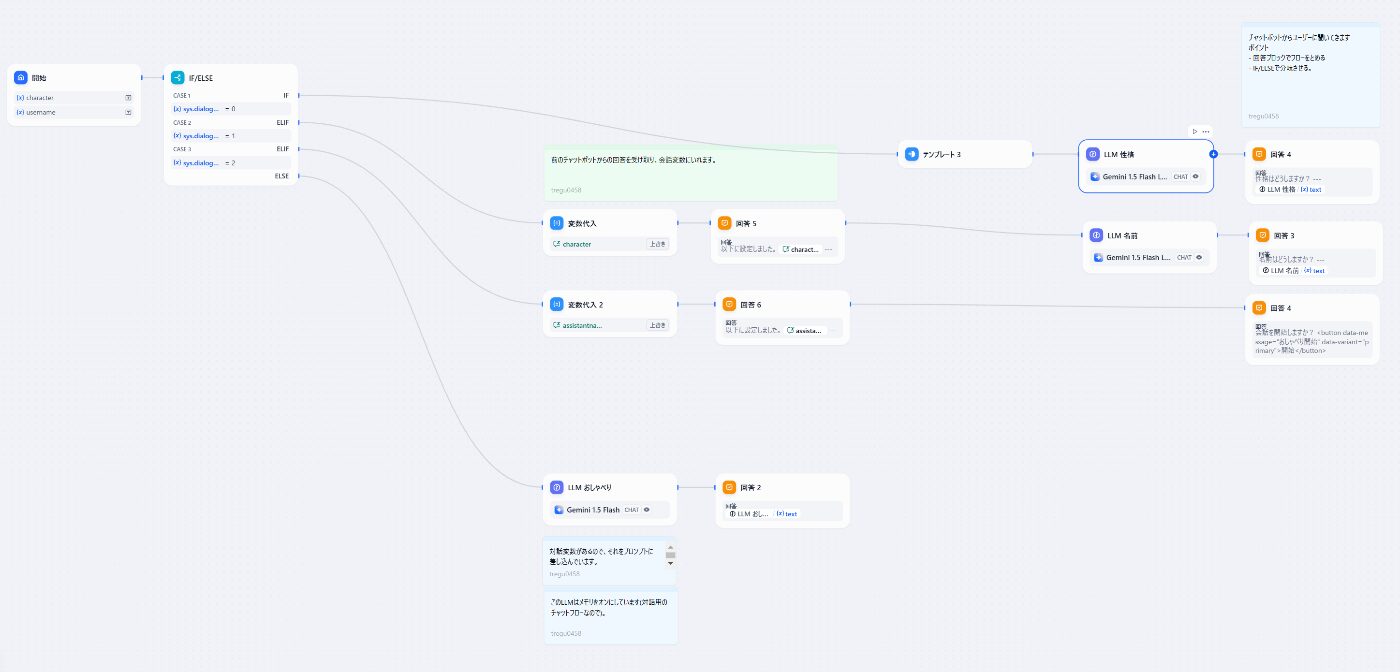
Task: Click the LLM 性格 node icon
Action: click(x=1092, y=154)
